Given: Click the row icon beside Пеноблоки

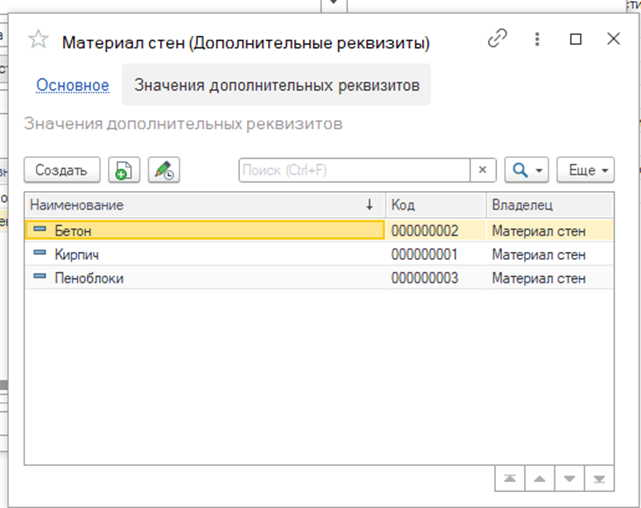Looking at the screenshot, I should click(40, 276).
